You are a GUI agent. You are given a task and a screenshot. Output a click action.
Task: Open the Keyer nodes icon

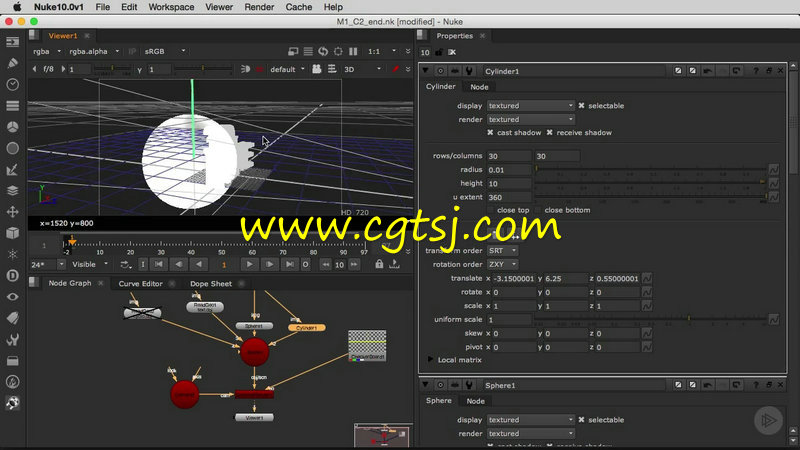click(12, 169)
